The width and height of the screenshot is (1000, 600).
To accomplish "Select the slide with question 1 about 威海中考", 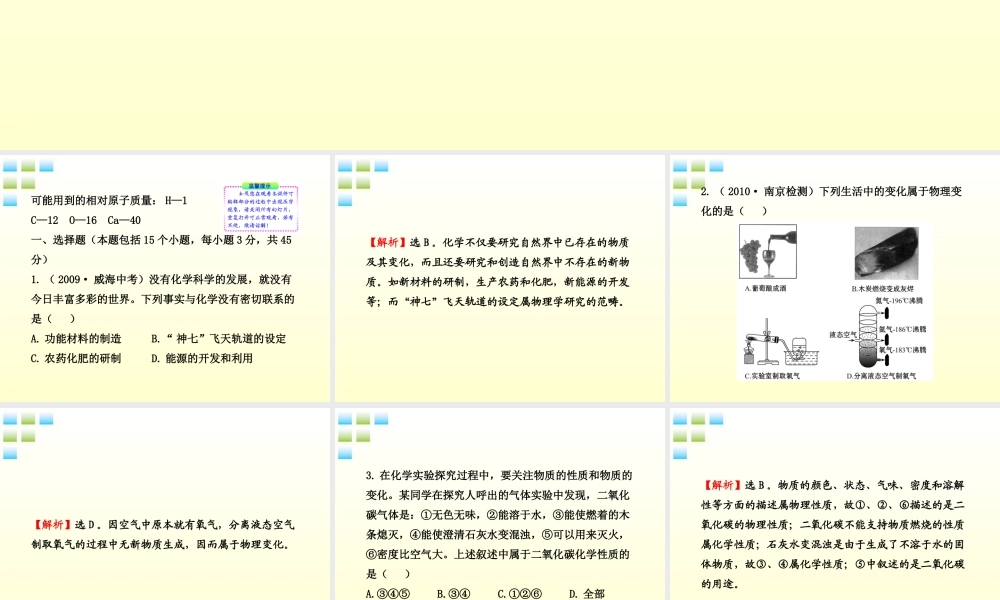I will [165, 279].
